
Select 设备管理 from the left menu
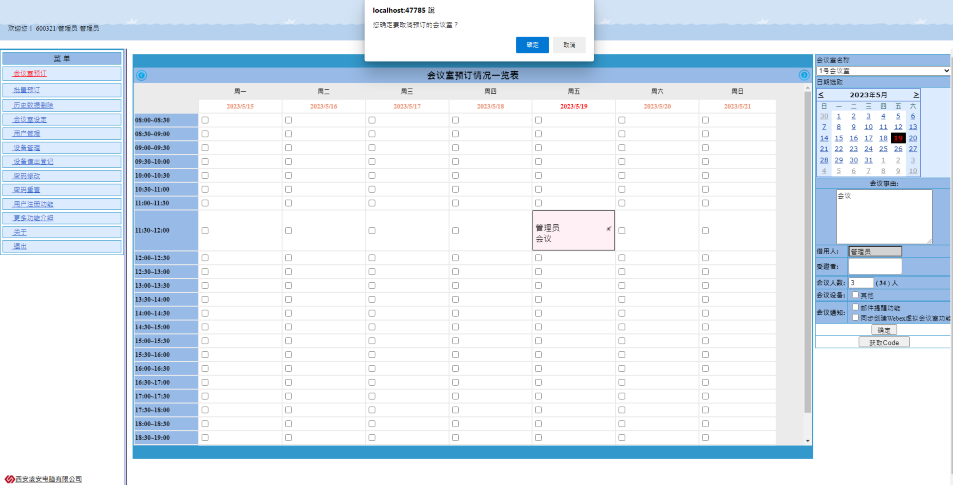[27, 147]
